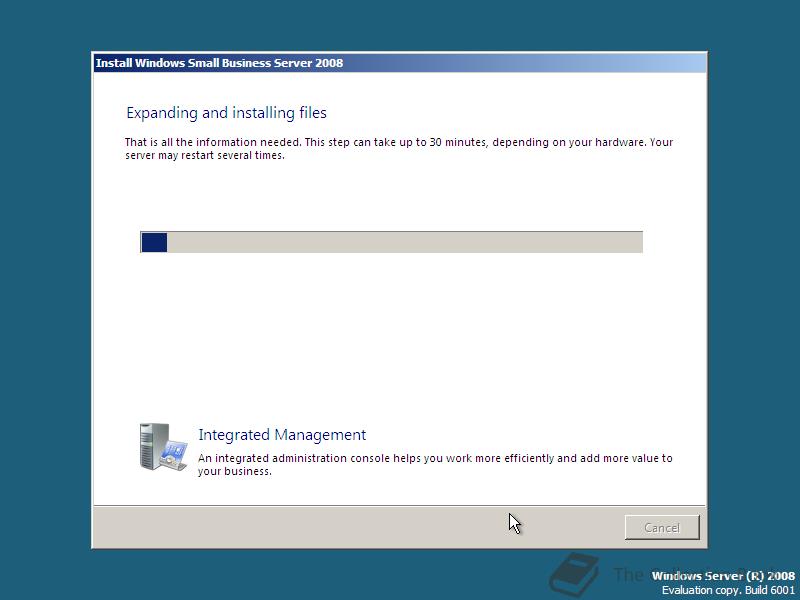Click the Cancel button
Image resolution: width=800 pixels, height=600 pixels.
pyautogui.click(x=662, y=527)
